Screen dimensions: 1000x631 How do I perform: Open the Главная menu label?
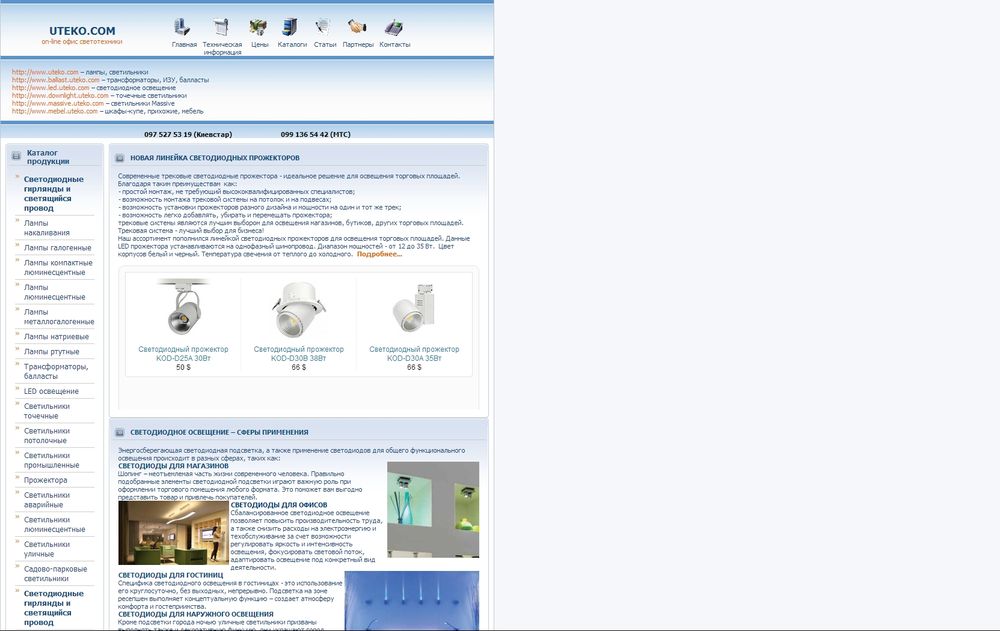[x=184, y=45]
